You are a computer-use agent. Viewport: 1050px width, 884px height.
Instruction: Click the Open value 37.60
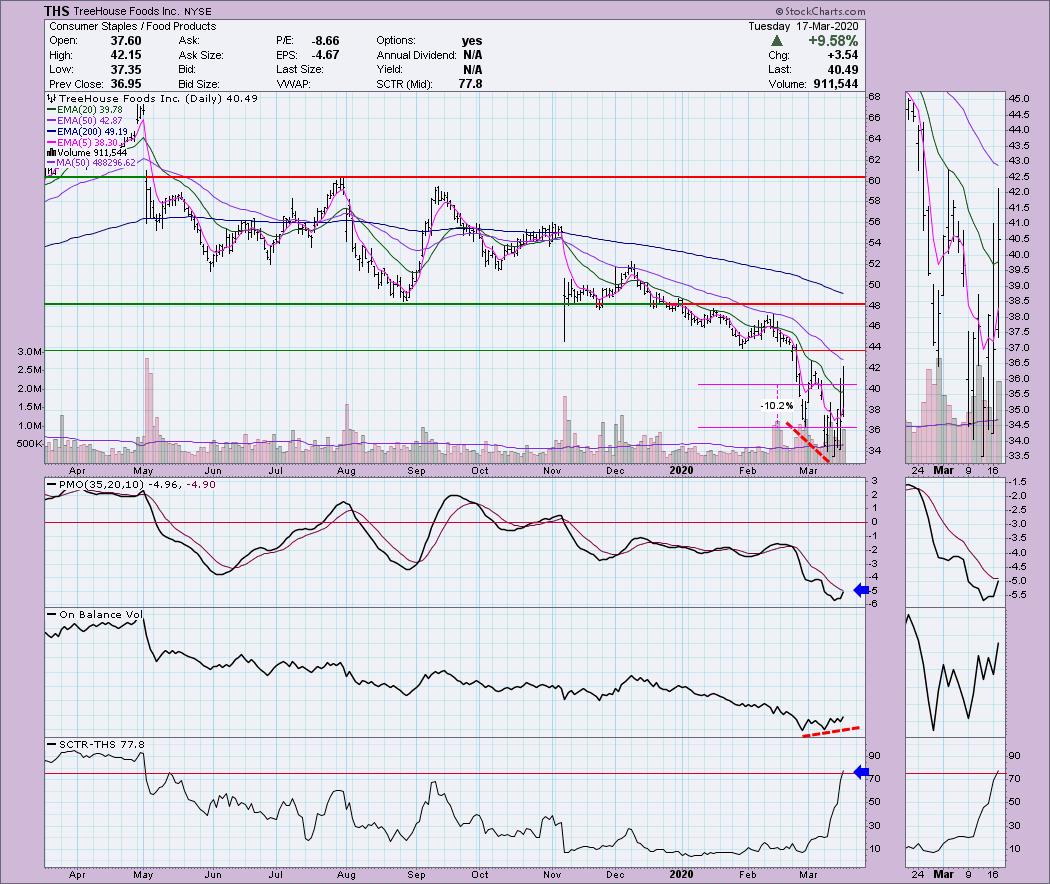tap(126, 41)
